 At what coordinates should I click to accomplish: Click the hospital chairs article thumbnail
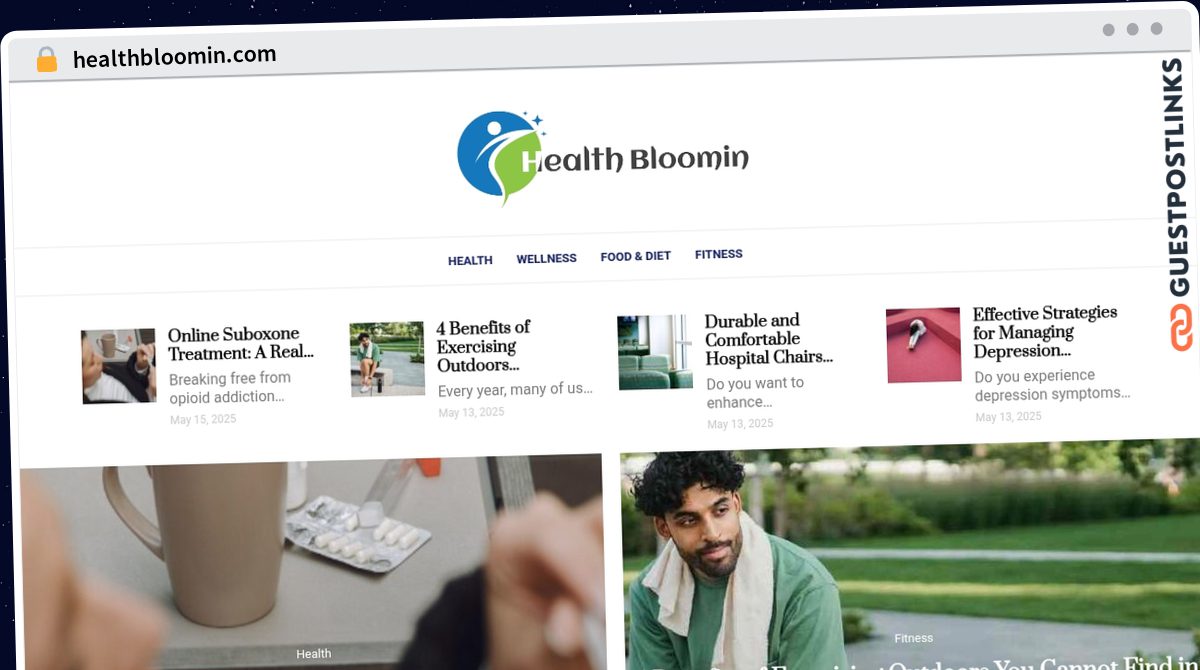pyautogui.click(x=655, y=352)
